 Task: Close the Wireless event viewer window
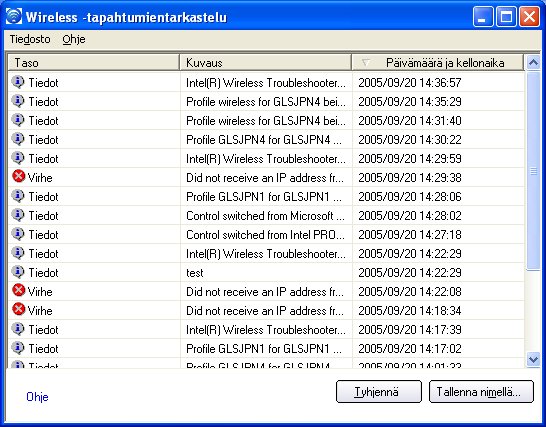[x=529, y=16]
